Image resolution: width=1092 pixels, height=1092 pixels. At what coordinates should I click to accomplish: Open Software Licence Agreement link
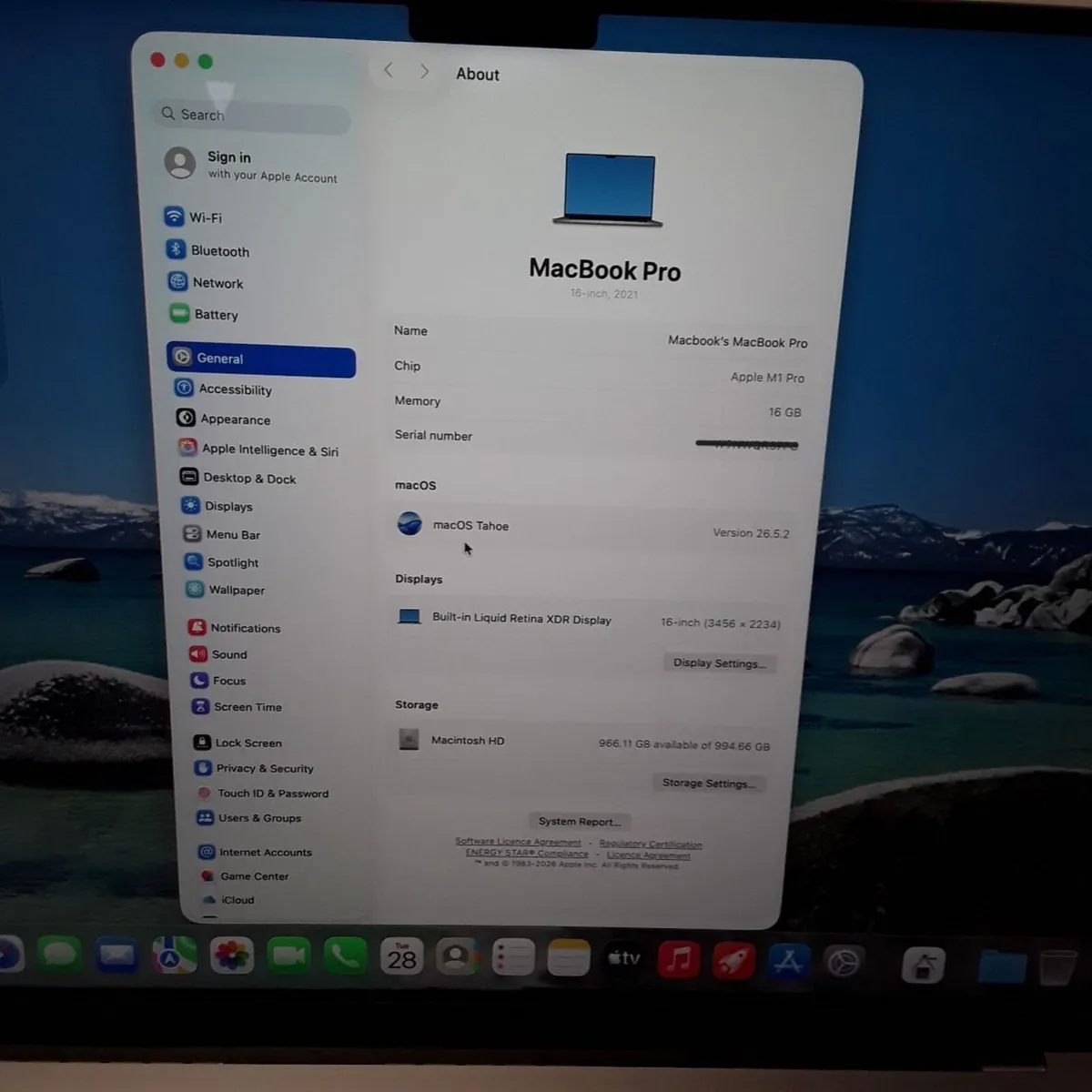518,842
